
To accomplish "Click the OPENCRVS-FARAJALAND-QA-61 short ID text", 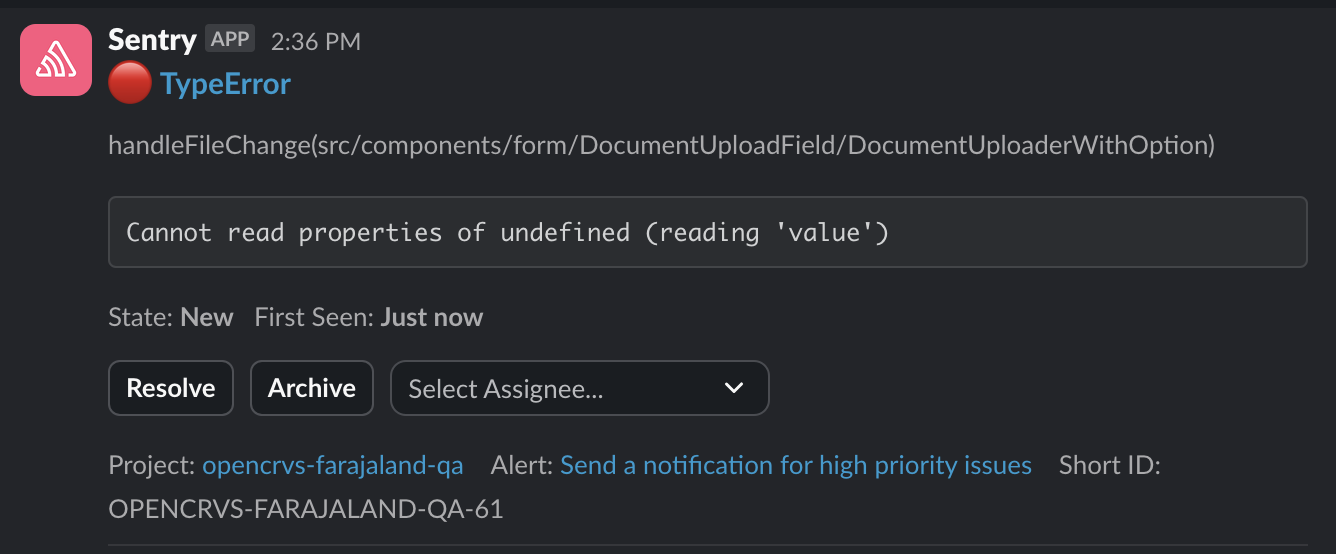I will pyautogui.click(x=305, y=509).
